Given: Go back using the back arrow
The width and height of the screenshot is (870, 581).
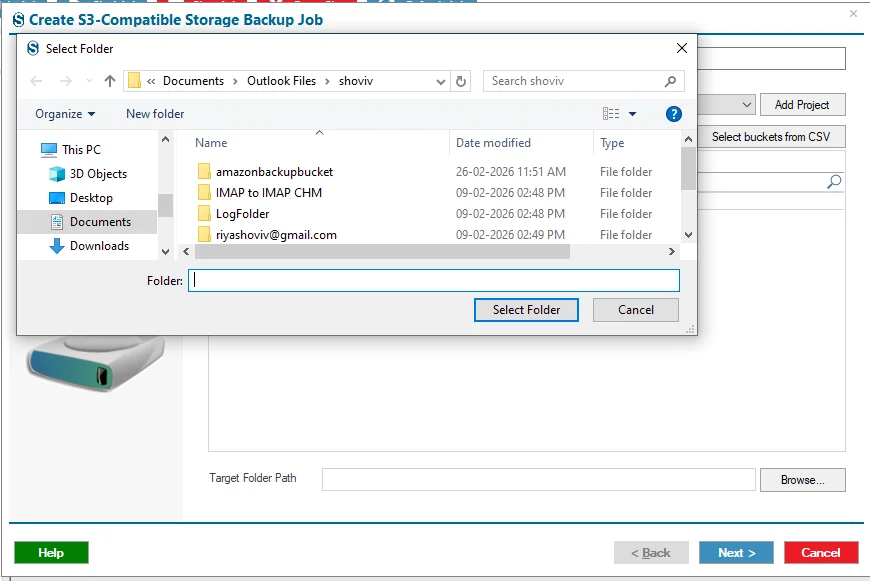Looking at the screenshot, I should click(x=37, y=81).
